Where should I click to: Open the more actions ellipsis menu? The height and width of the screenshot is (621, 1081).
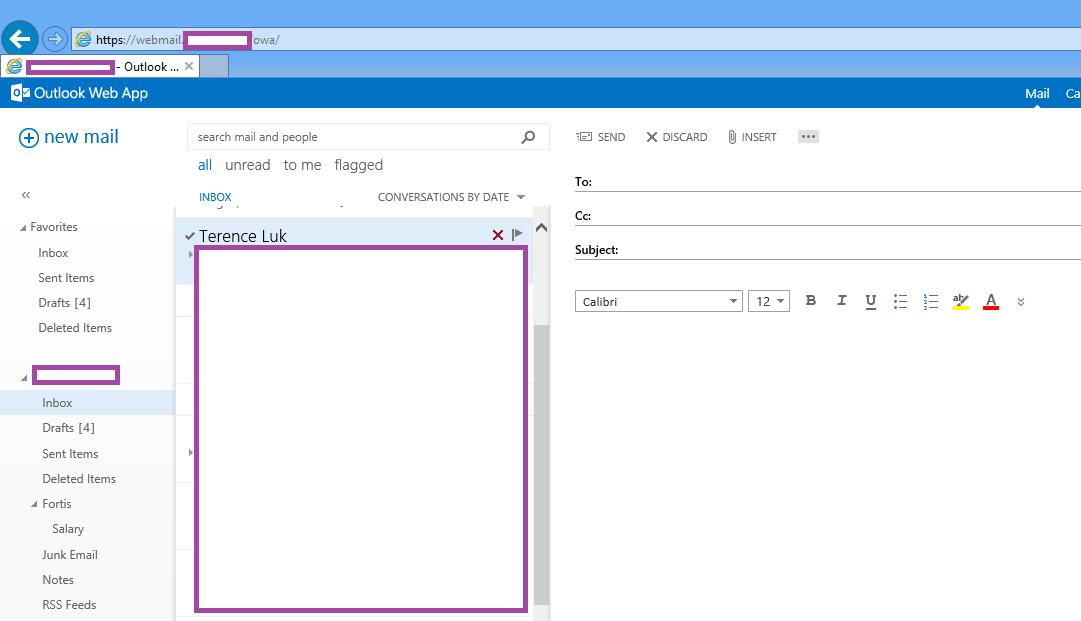coord(808,136)
